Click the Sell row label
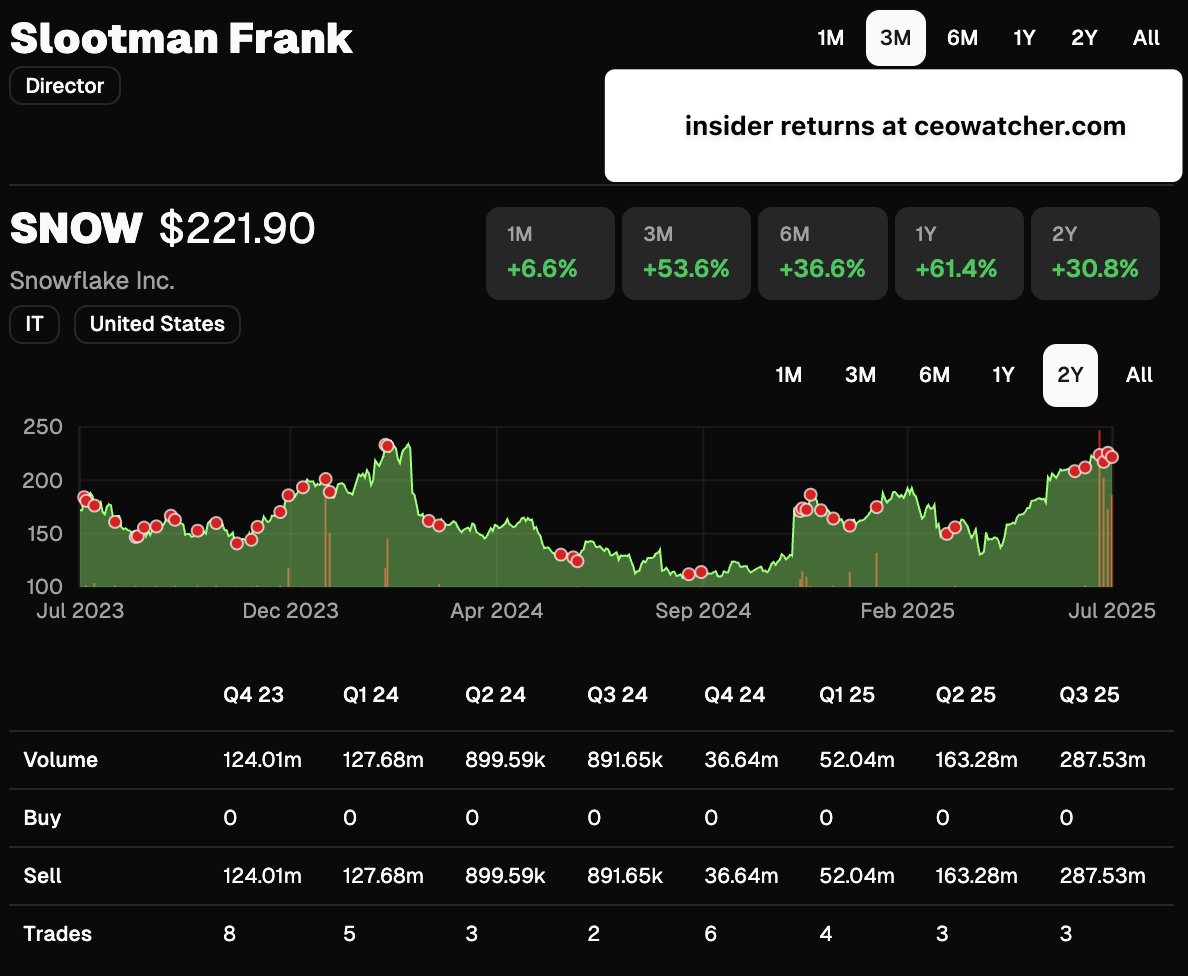Image resolution: width=1188 pixels, height=976 pixels. point(42,876)
